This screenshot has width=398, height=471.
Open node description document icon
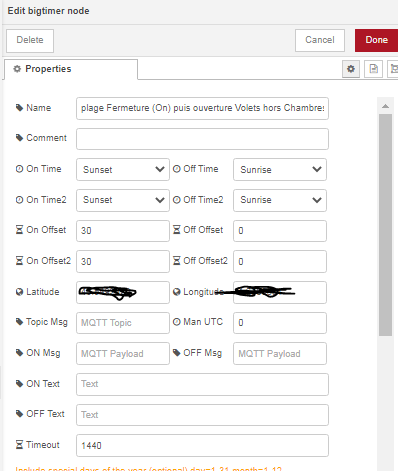click(373, 69)
